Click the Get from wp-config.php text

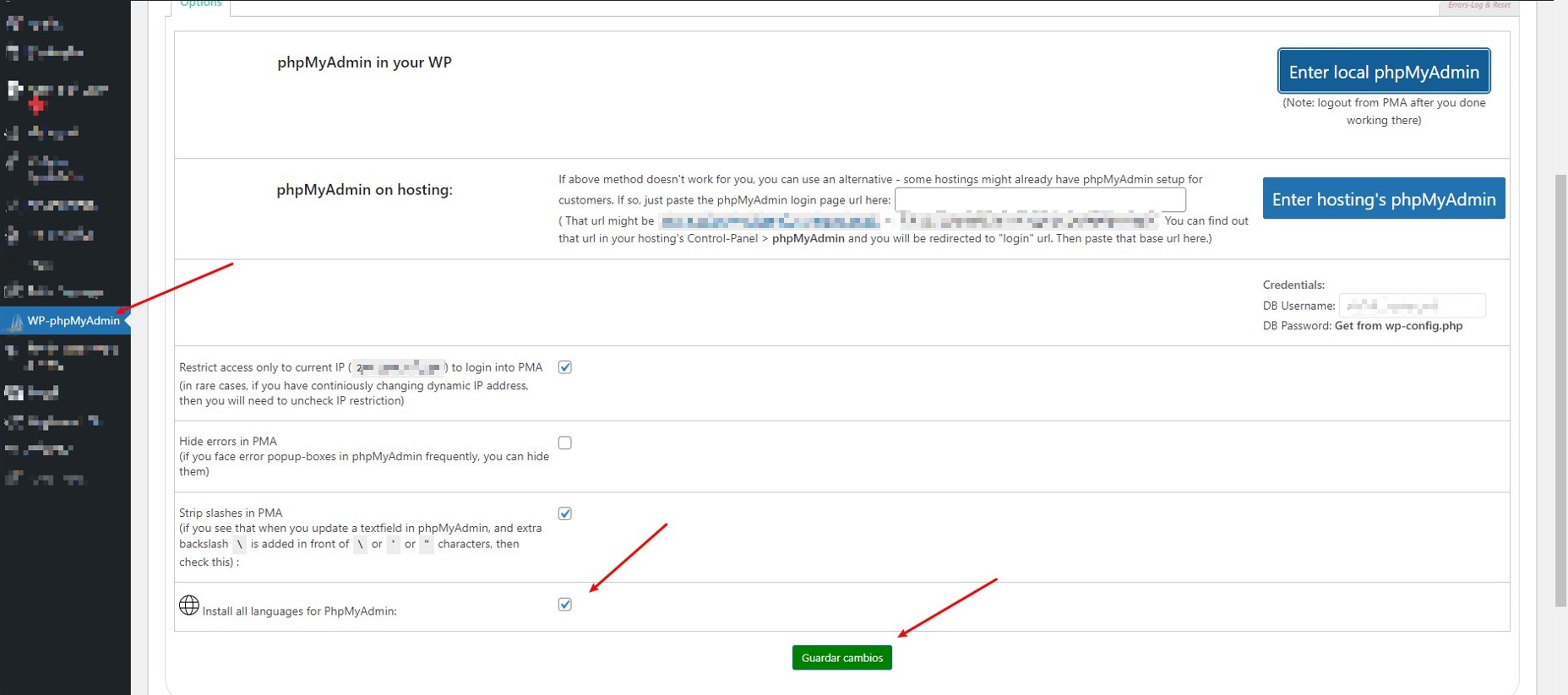pos(1398,326)
